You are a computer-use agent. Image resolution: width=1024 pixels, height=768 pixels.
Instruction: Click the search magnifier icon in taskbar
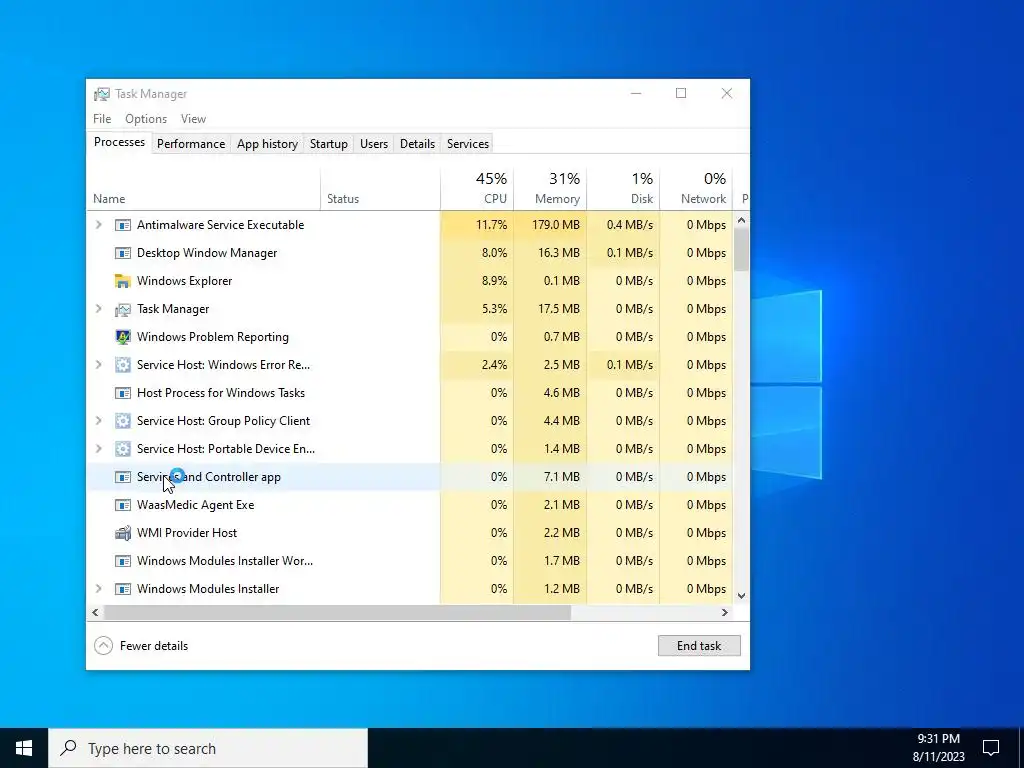coord(68,748)
